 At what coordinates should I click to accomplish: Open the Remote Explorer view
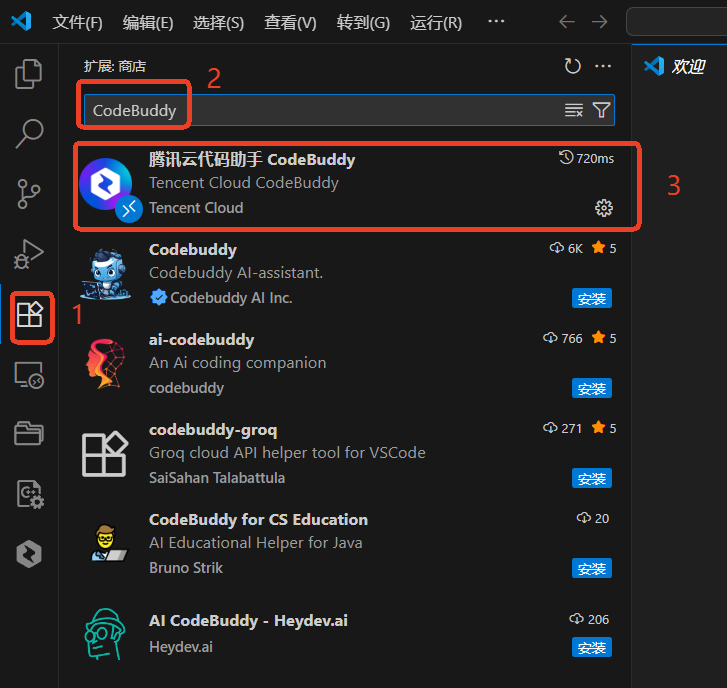point(29,375)
